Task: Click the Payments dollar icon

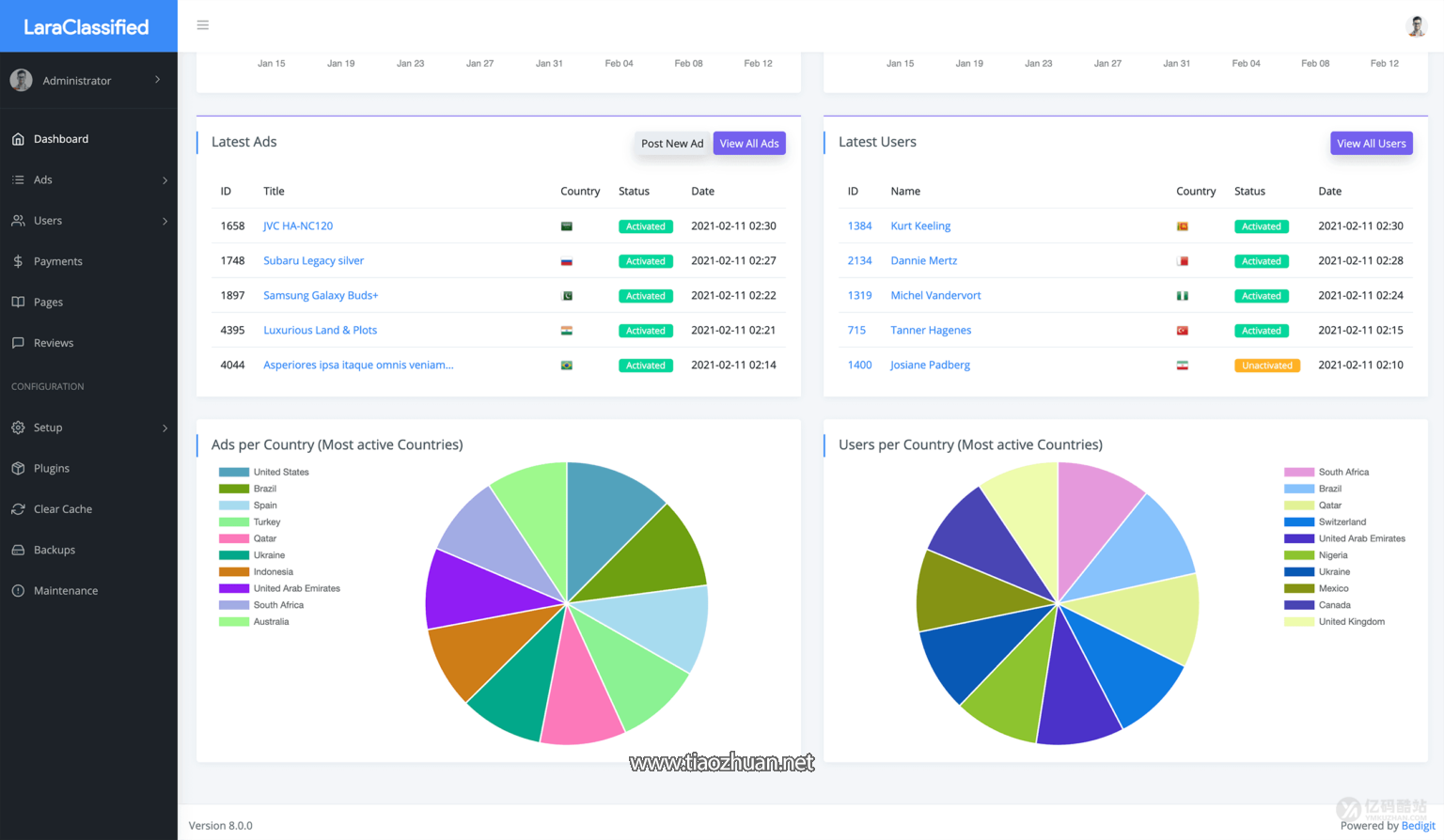Action: pos(18,261)
